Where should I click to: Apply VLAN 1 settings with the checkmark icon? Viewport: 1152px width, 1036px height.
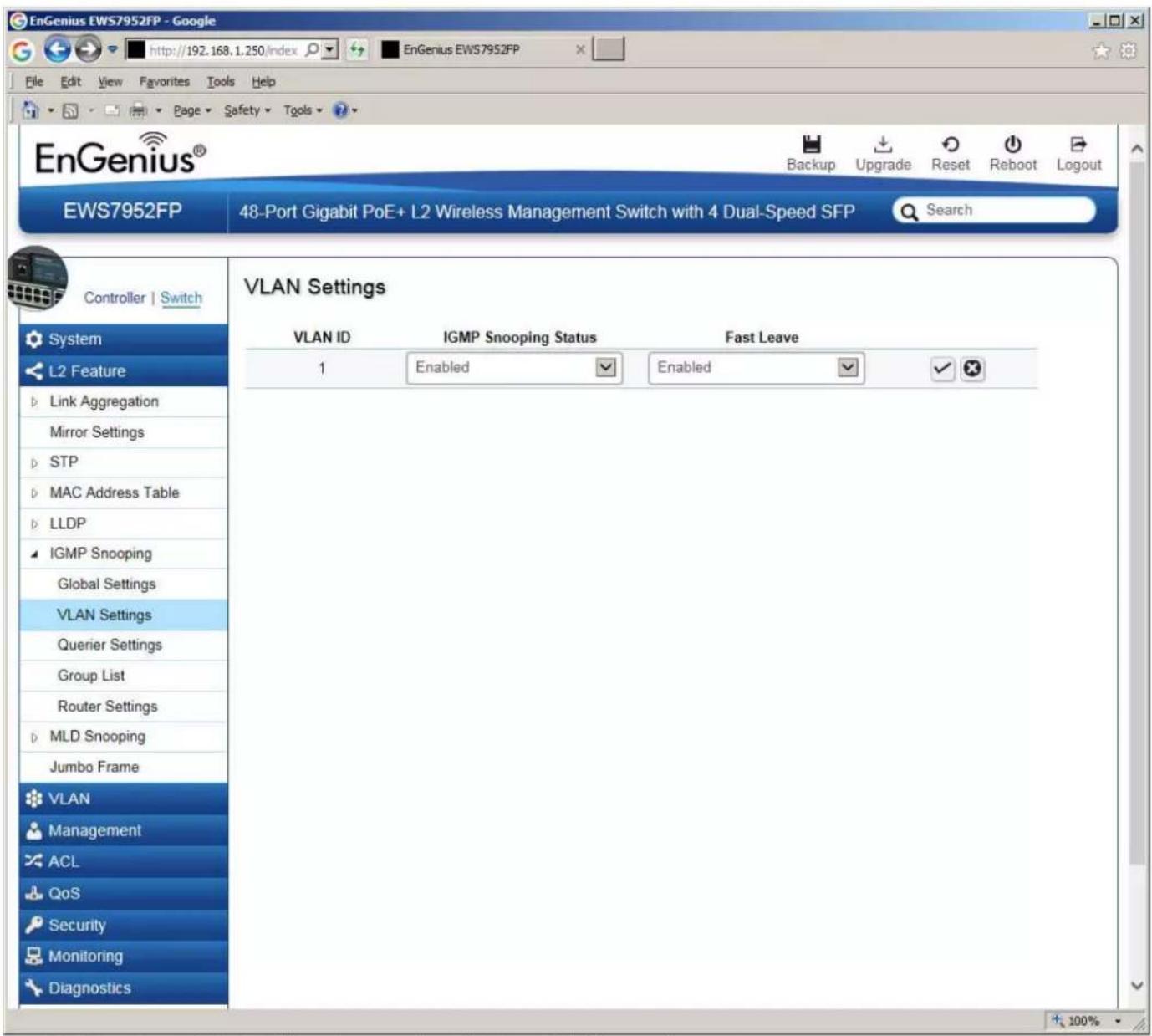pos(942,369)
